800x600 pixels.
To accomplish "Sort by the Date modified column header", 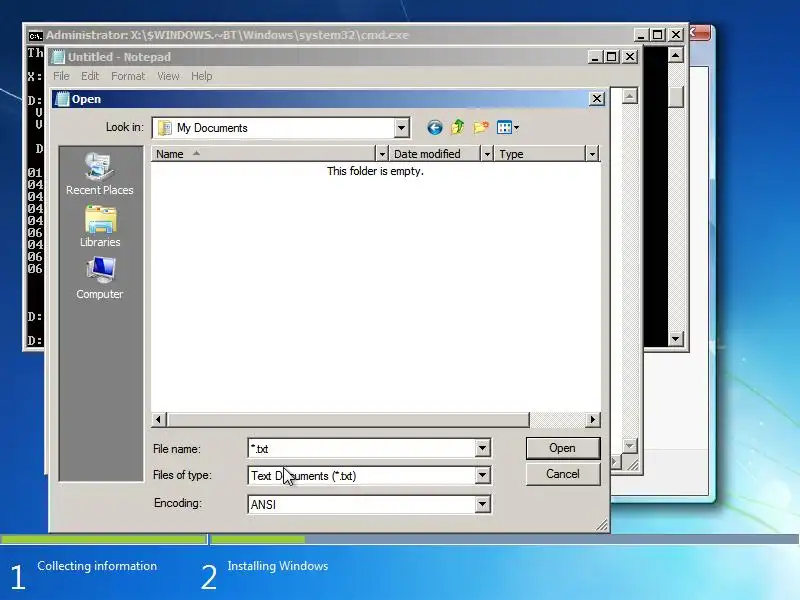I will coord(435,154).
